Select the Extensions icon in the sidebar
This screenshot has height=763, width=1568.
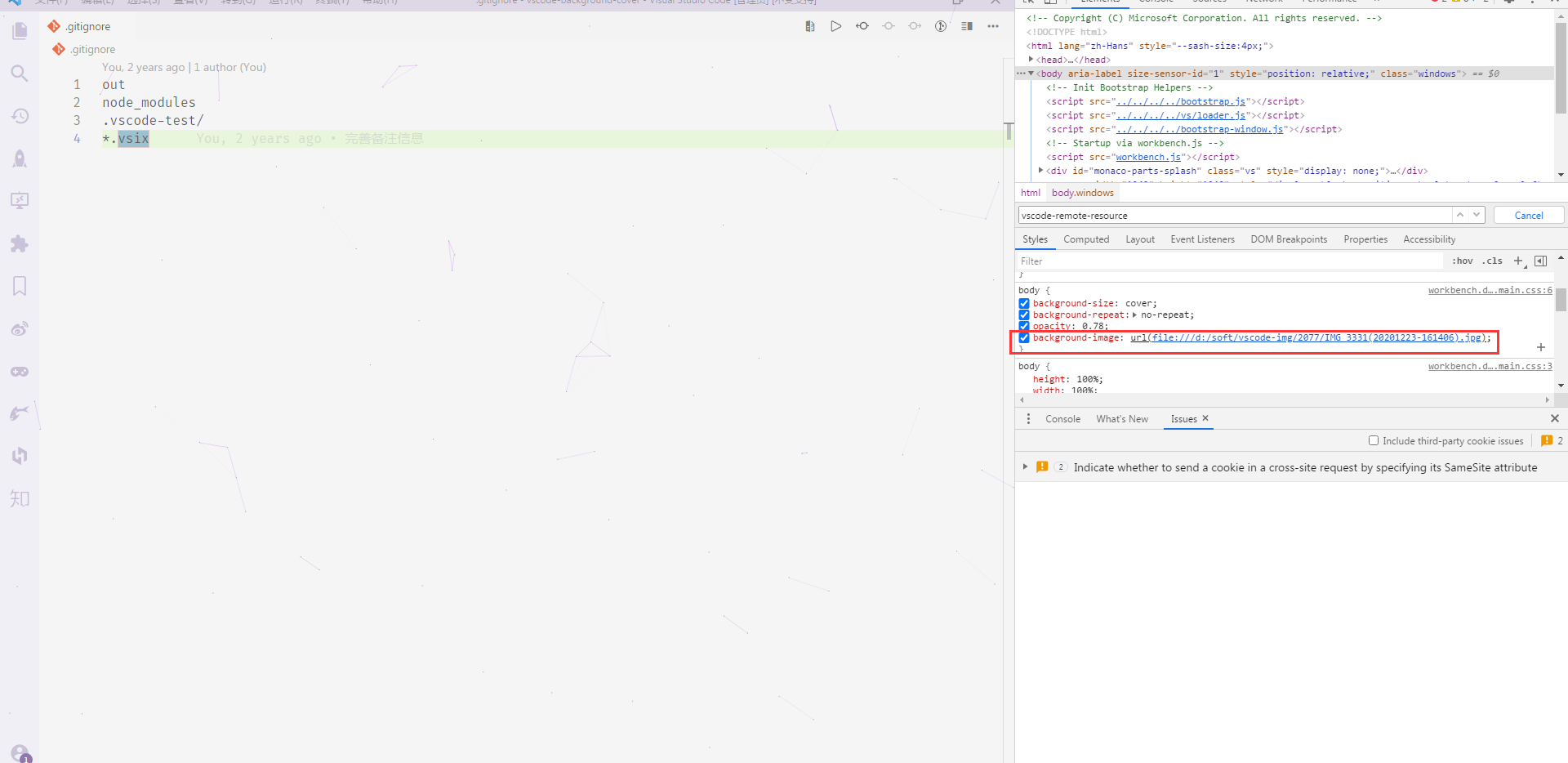pos(20,243)
